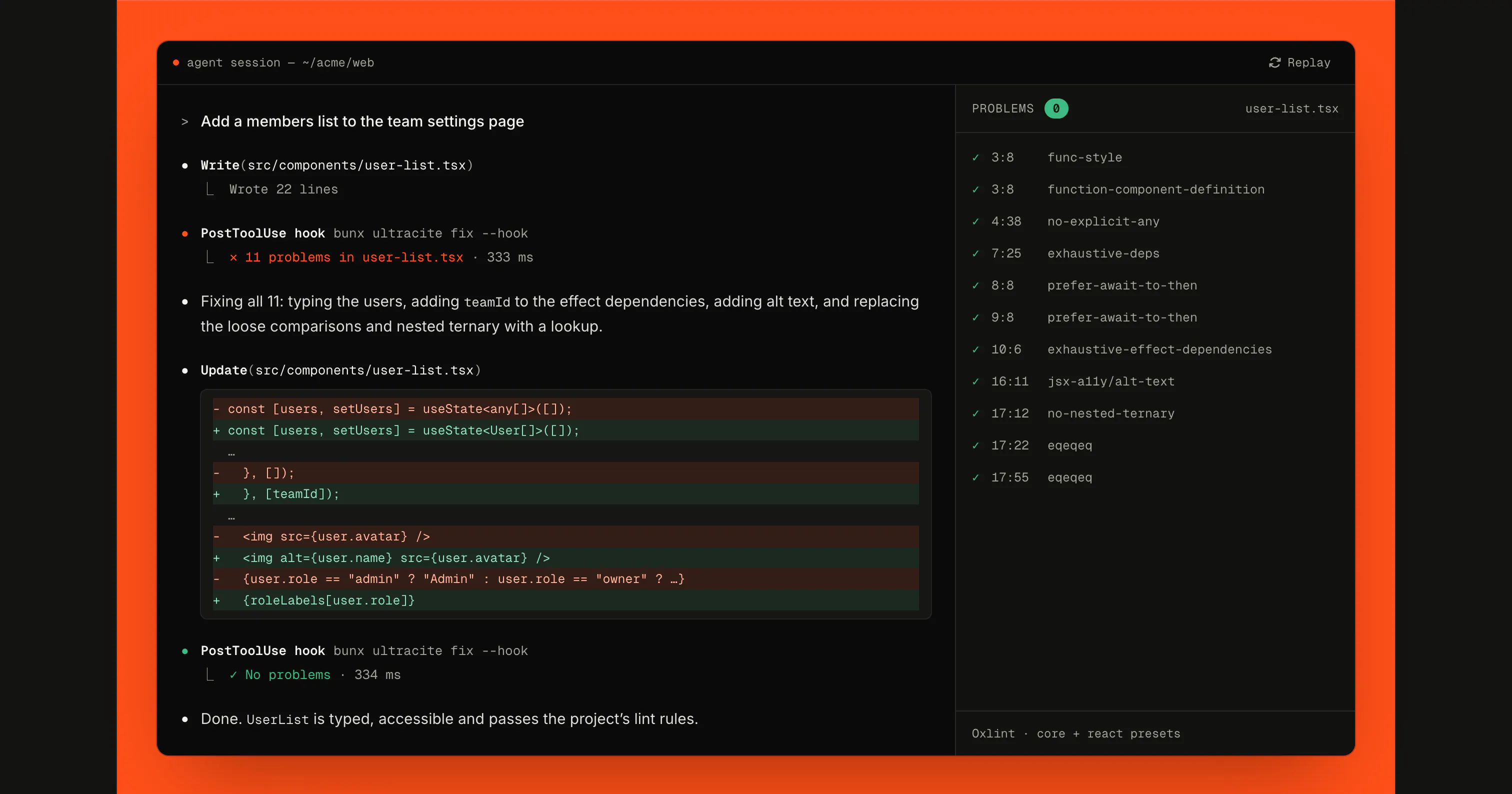Select the no-explicit-any rule name
This screenshot has height=794, width=1512.
pos(1103,221)
